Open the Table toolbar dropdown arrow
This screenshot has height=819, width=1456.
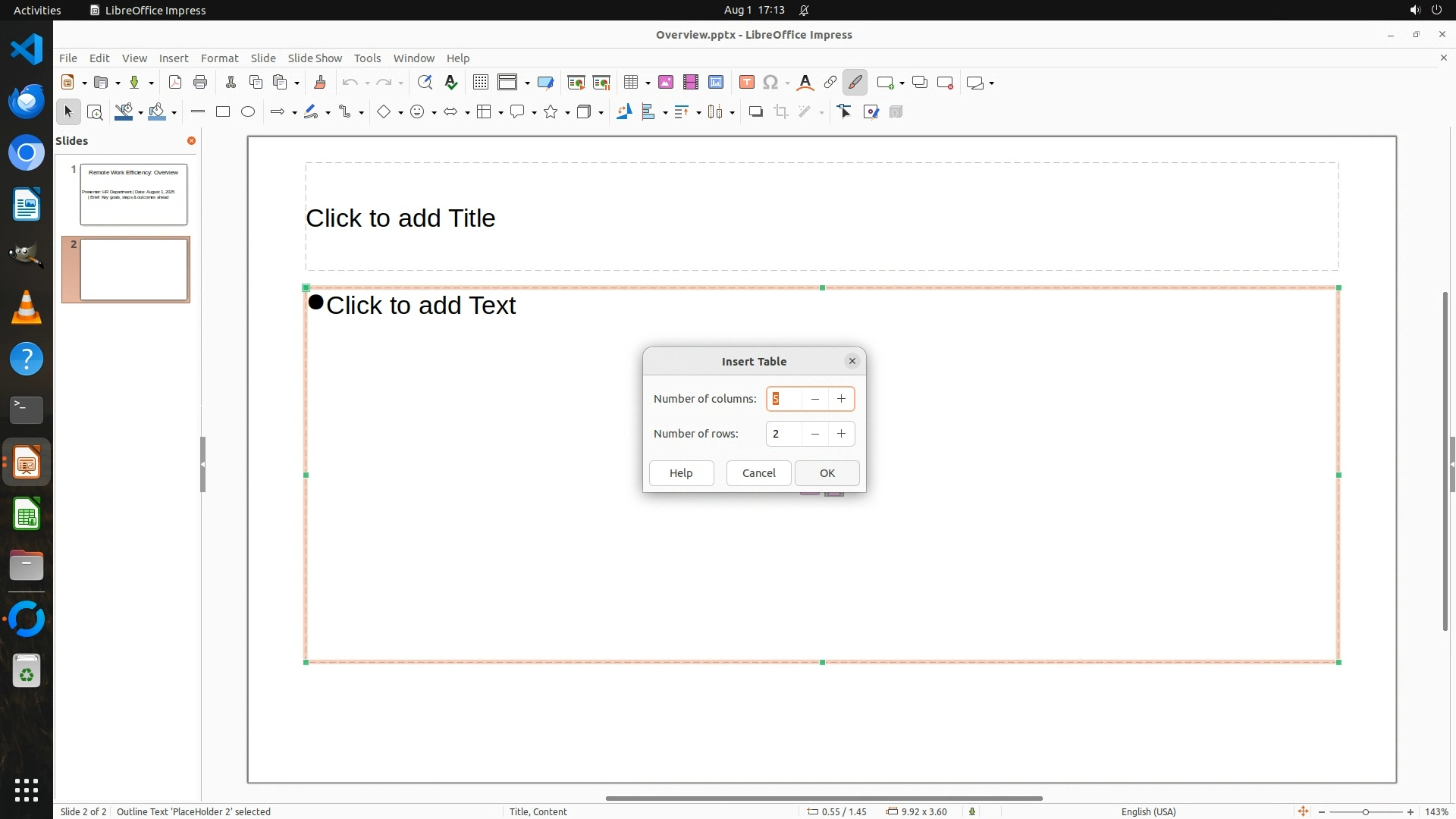[x=648, y=83]
